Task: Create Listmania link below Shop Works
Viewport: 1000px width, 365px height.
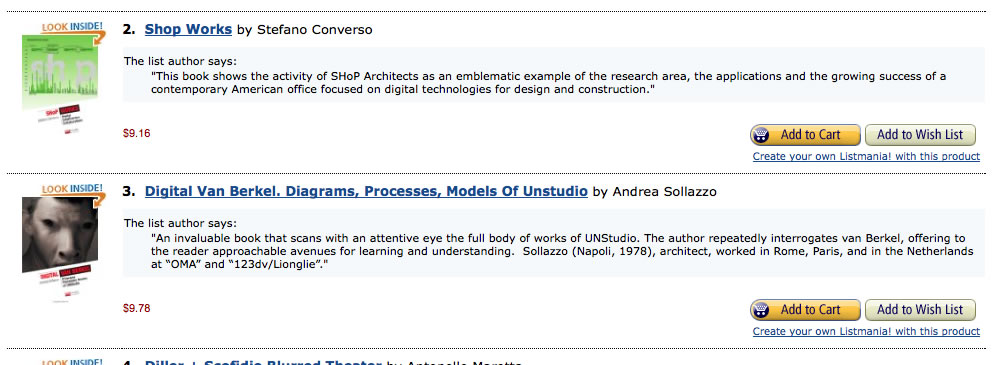Action: [x=866, y=156]
